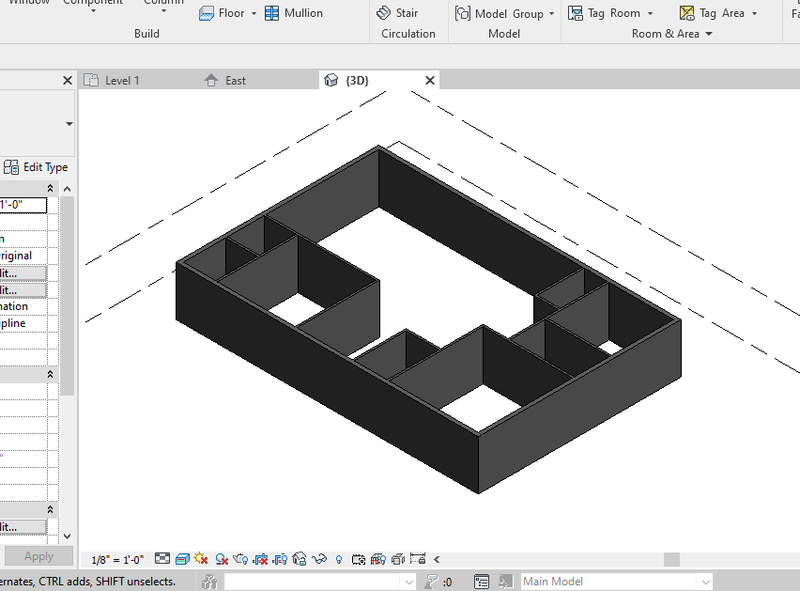Click the 3D view house icon on tab

tap(331, 80)
